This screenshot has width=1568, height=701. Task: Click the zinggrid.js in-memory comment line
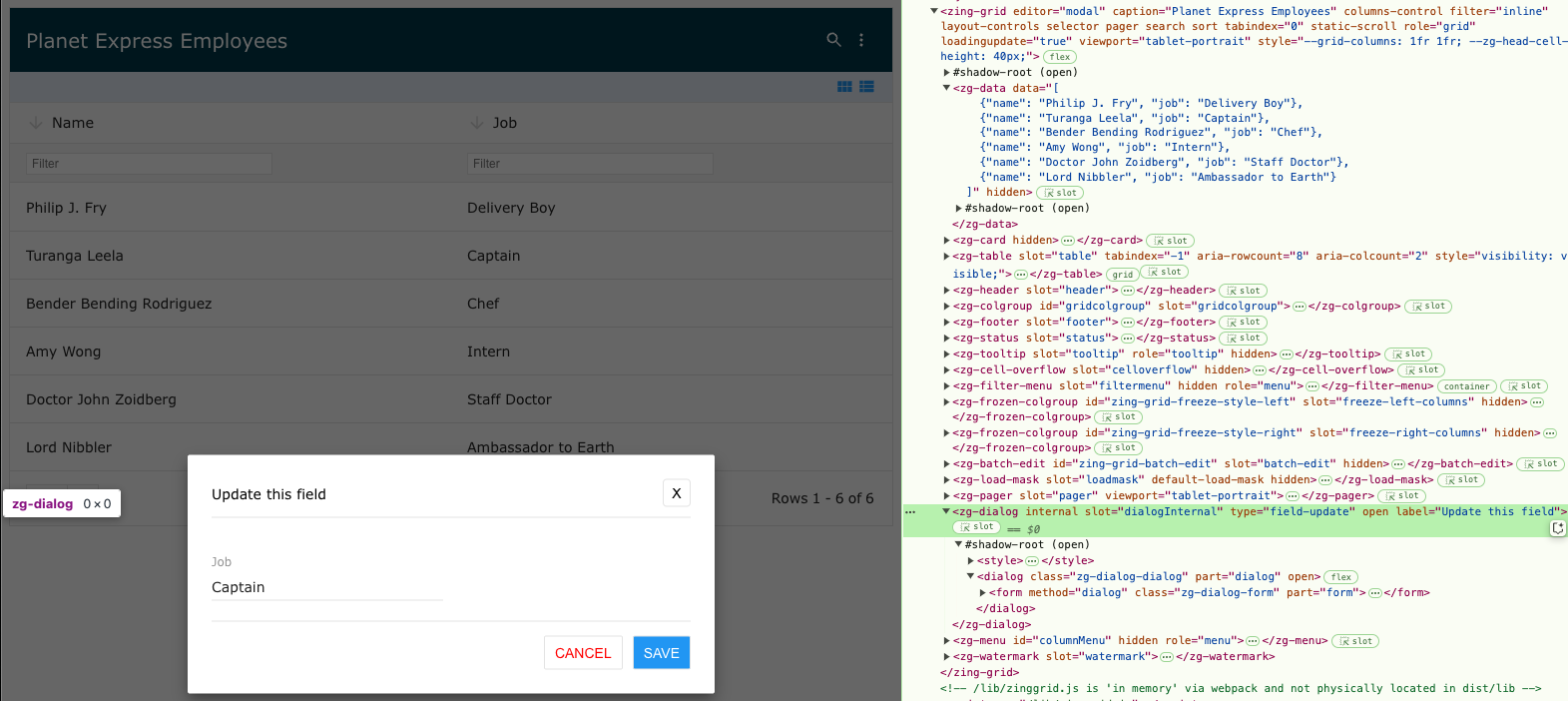click(1241, 689)
